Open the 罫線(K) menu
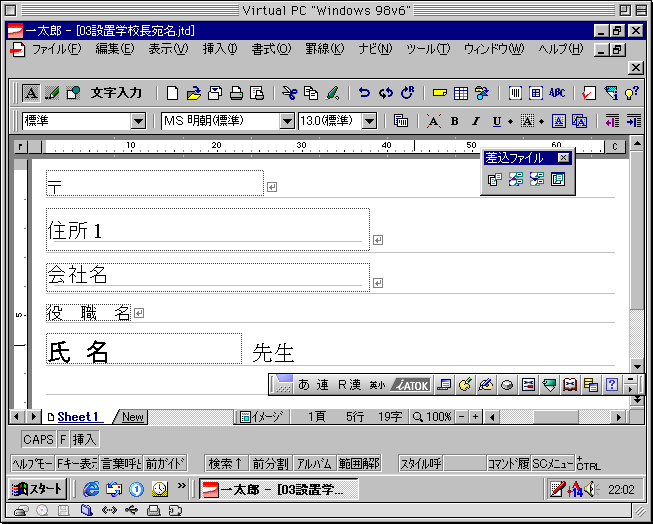The width and height of the screenshot is (653, 524). point(325,49)
